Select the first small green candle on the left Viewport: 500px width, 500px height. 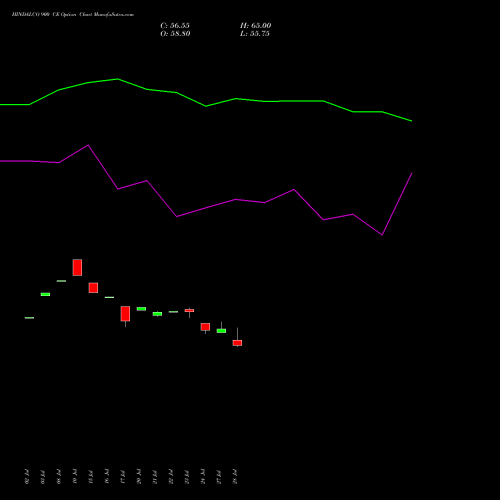29,318
